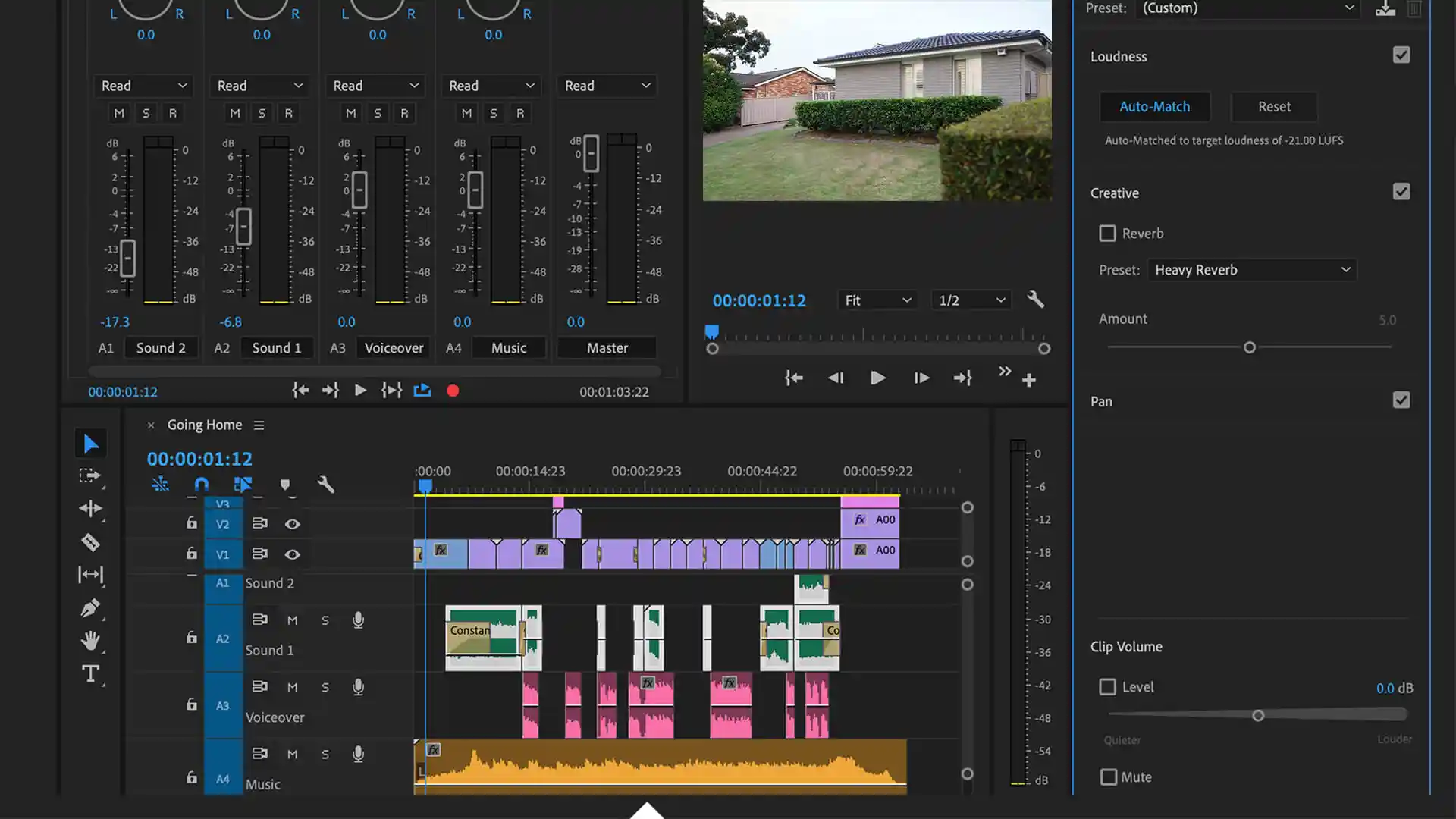Open the Heavy Reverb preset dropdown
The image size is (1456, 819).
(1251, 270)
